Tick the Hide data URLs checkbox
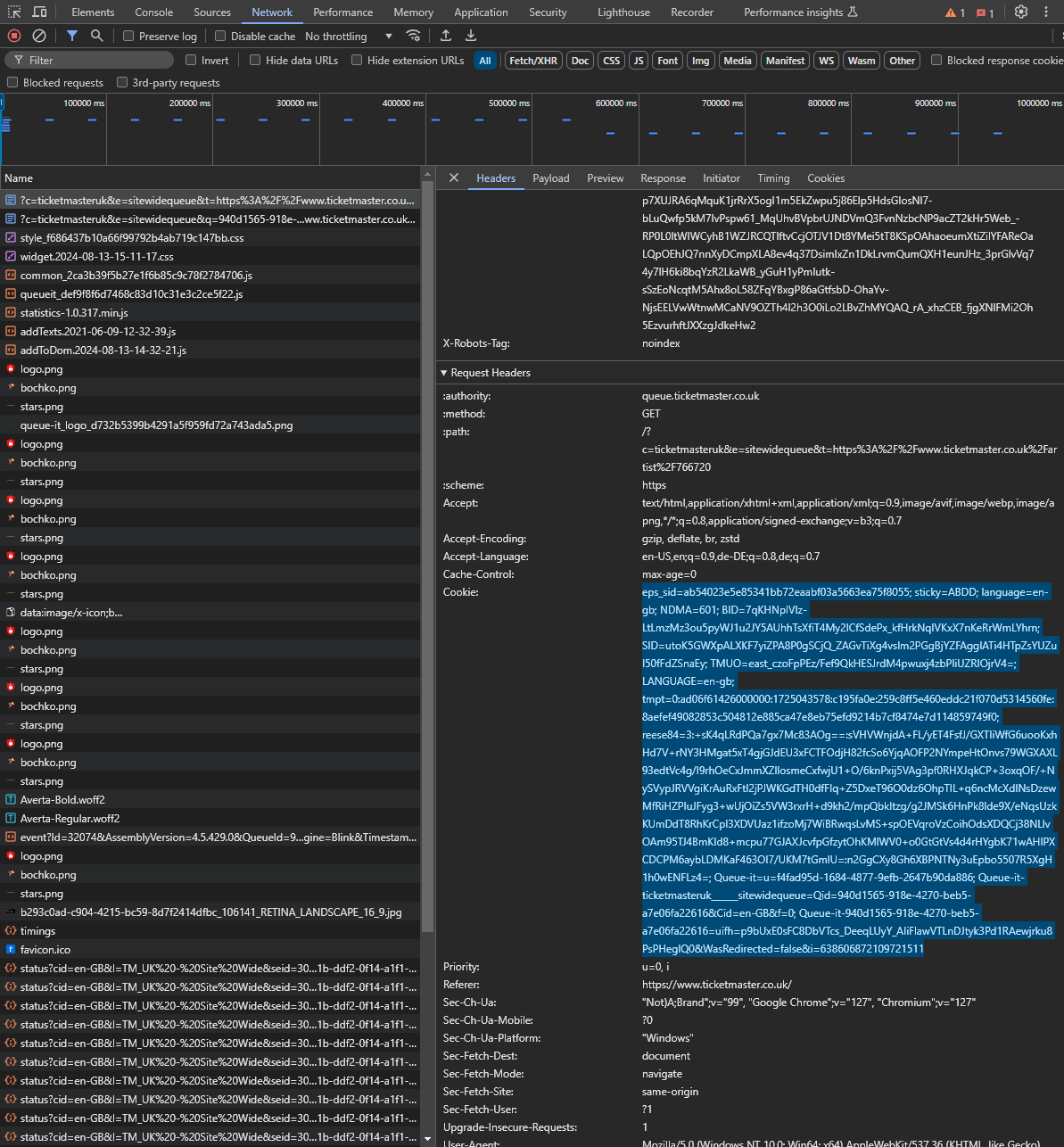This screenshot has height=1147, width=1064. [255, 61]
